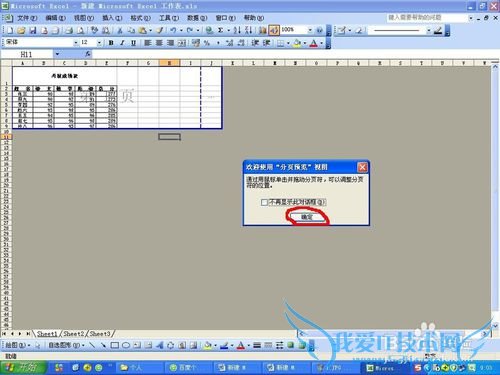Select the Oval drawing tool

[x=126, y=345]
